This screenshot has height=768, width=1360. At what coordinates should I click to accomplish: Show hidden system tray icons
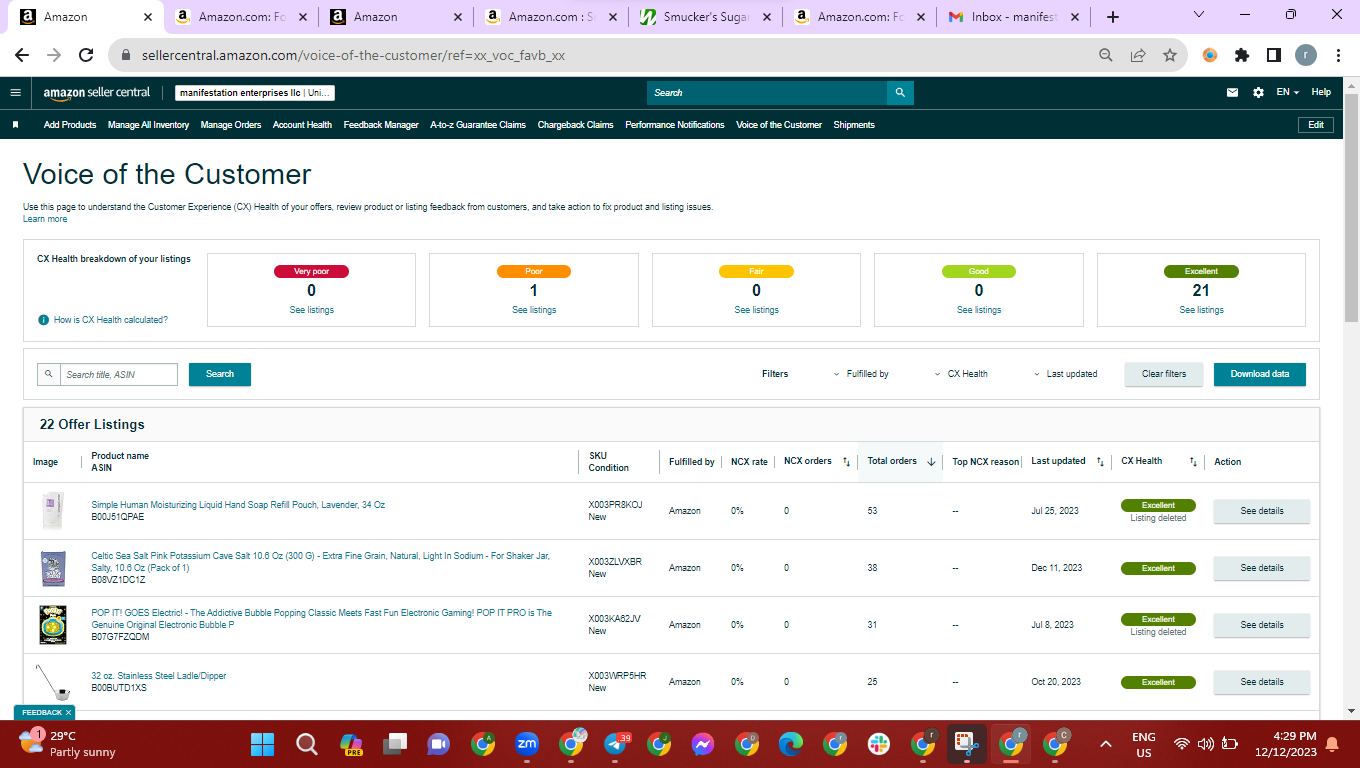point(1106,744)
